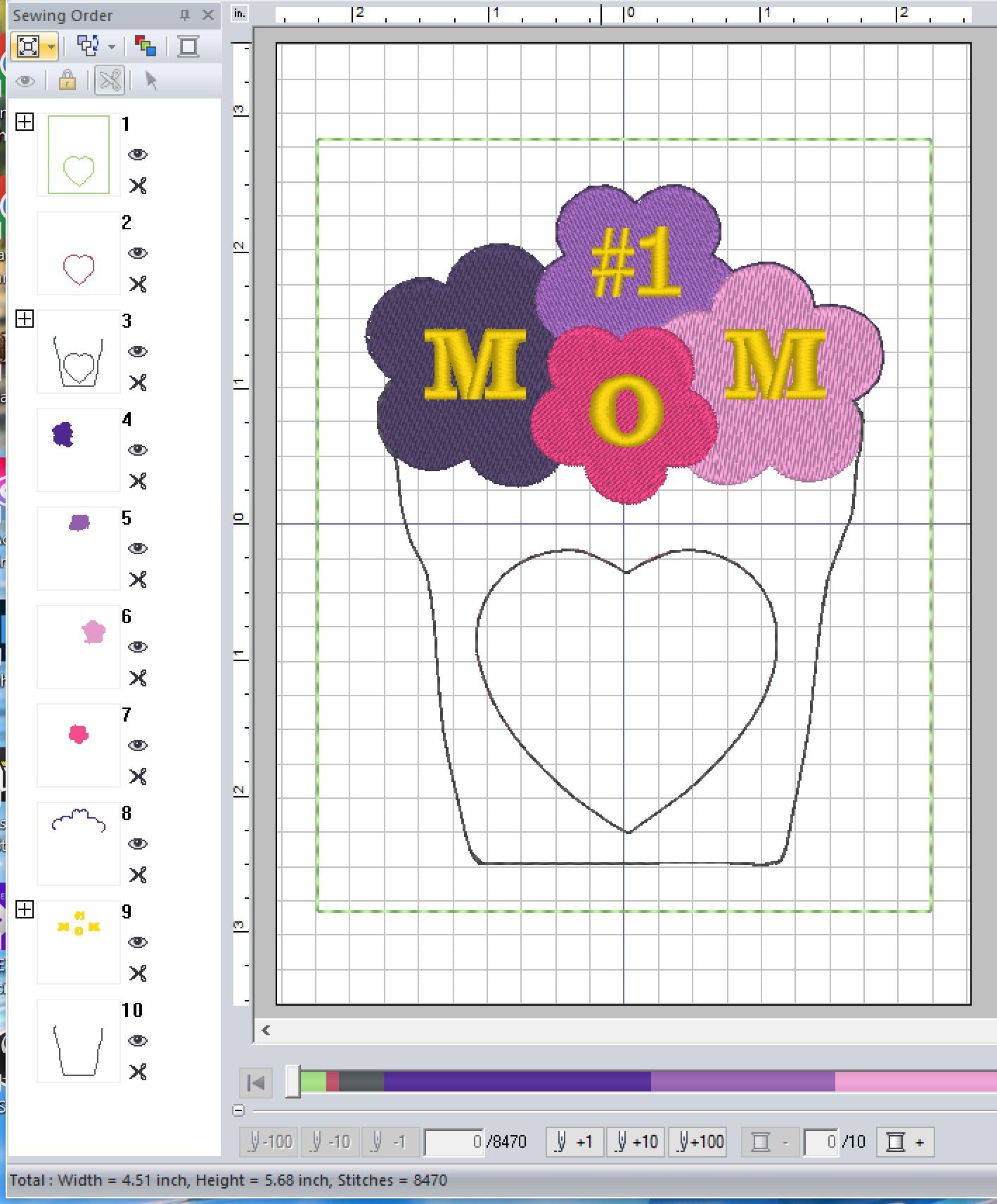Toggle visibility of sewing item 3
The height and width of the screenshot is (1204, 997).
[x=138, y=352]
